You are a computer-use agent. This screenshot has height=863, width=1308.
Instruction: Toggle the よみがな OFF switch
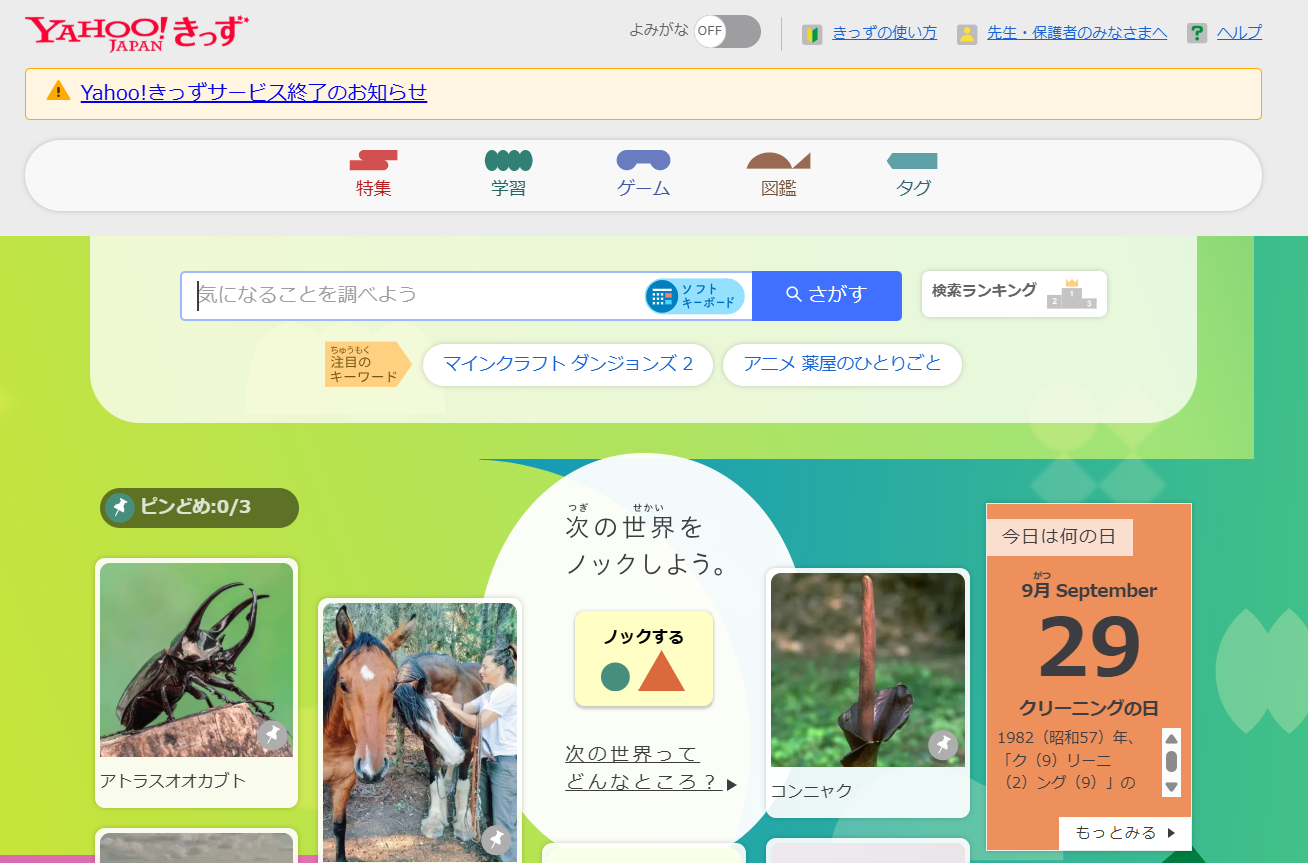(727, 31)
